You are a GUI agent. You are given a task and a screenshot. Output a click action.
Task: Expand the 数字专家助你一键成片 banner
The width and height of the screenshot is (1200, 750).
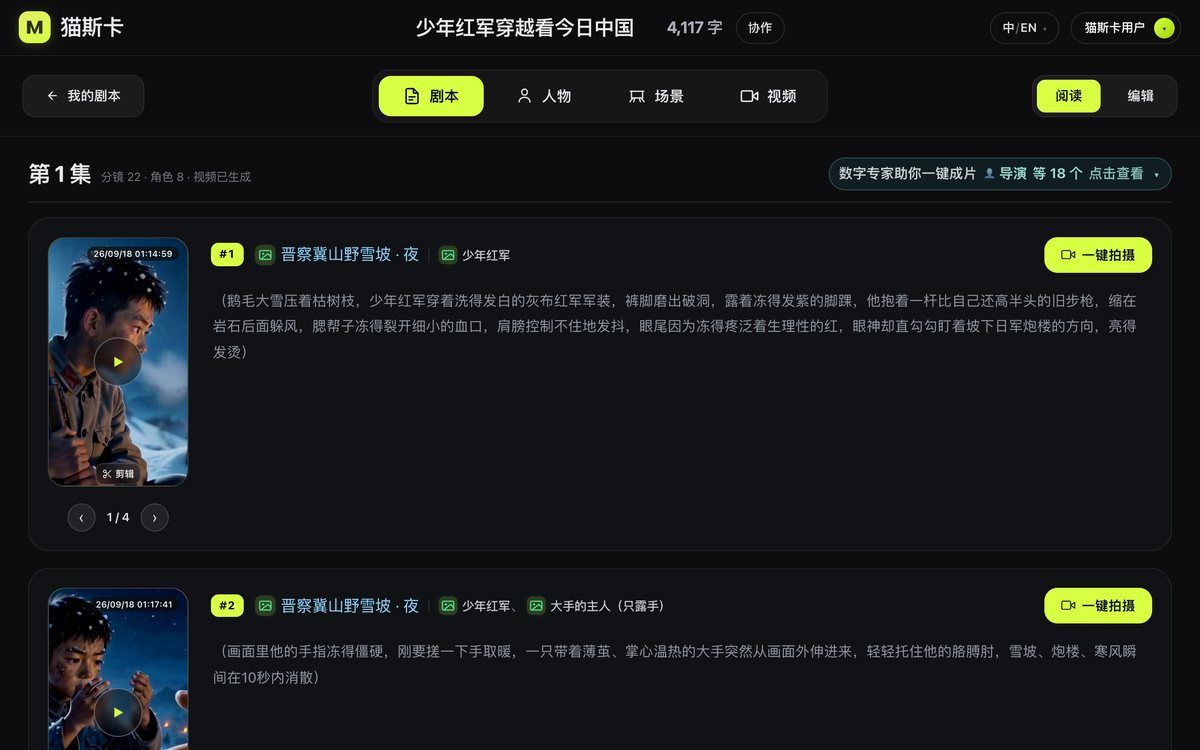[1000, 174]
